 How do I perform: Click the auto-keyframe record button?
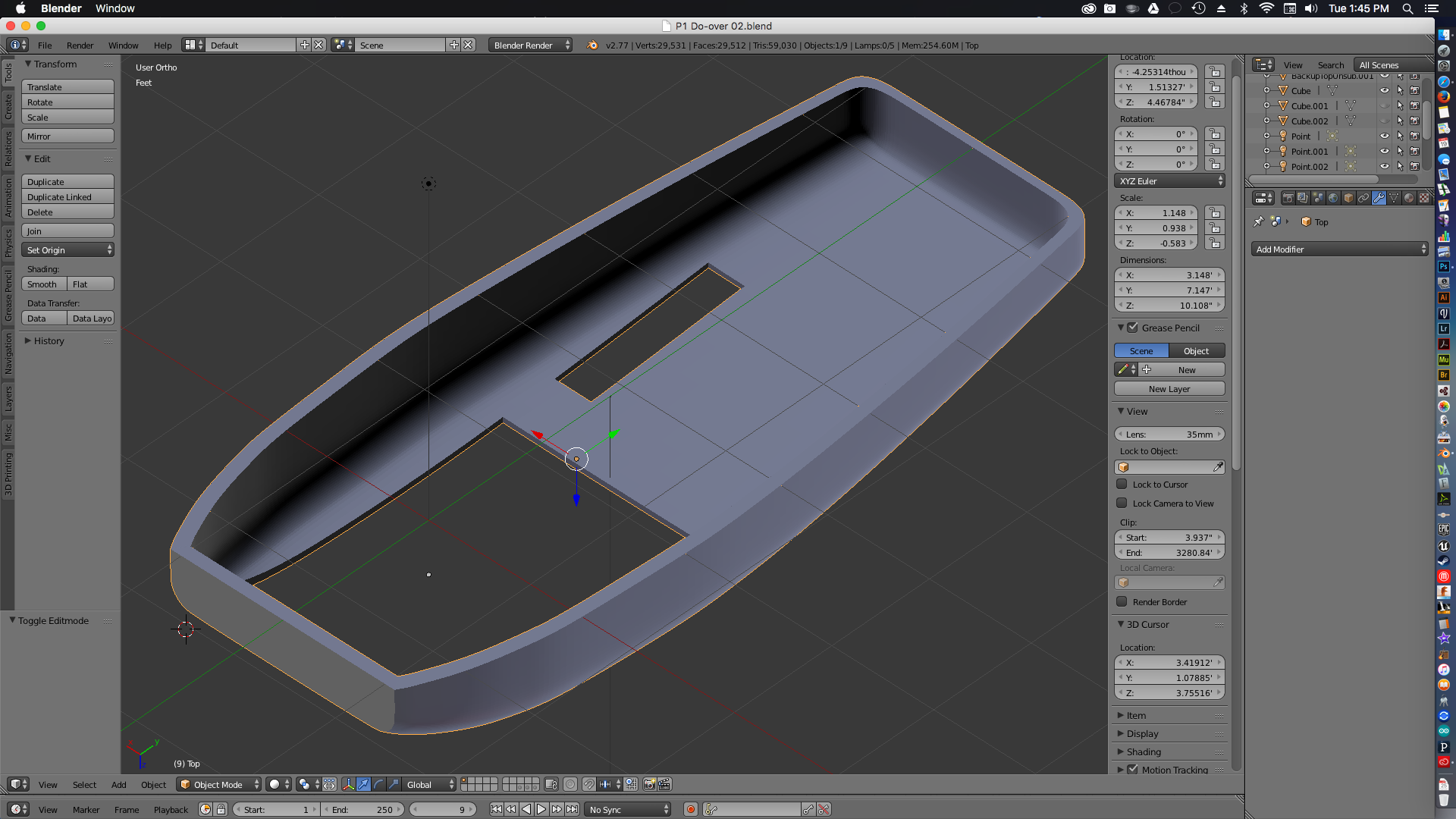tap(690, 809)
